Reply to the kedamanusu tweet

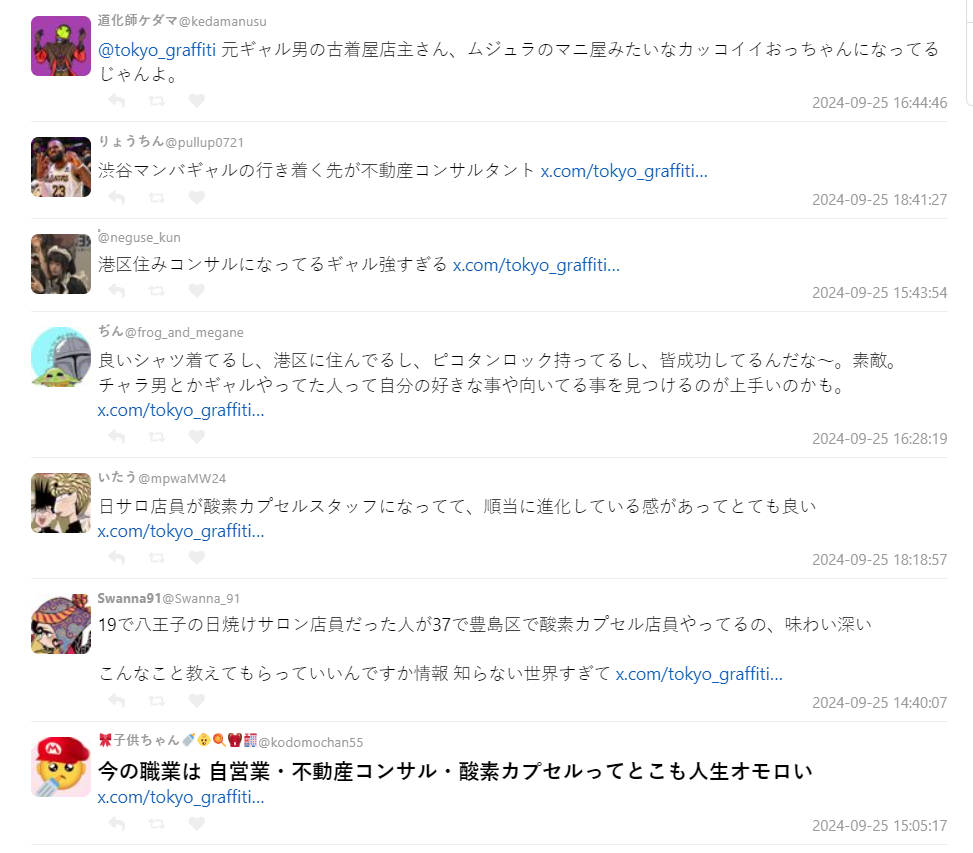coord(117,100)
